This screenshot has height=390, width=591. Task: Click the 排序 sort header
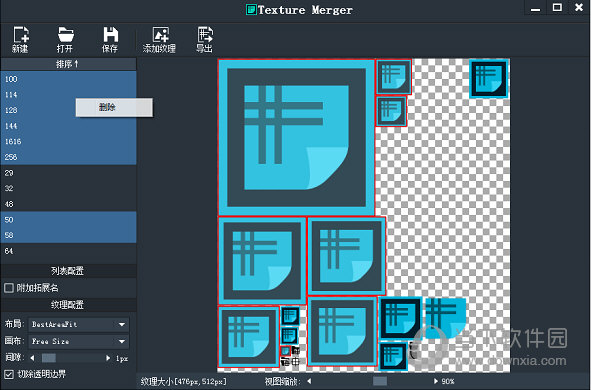(68, 64)
